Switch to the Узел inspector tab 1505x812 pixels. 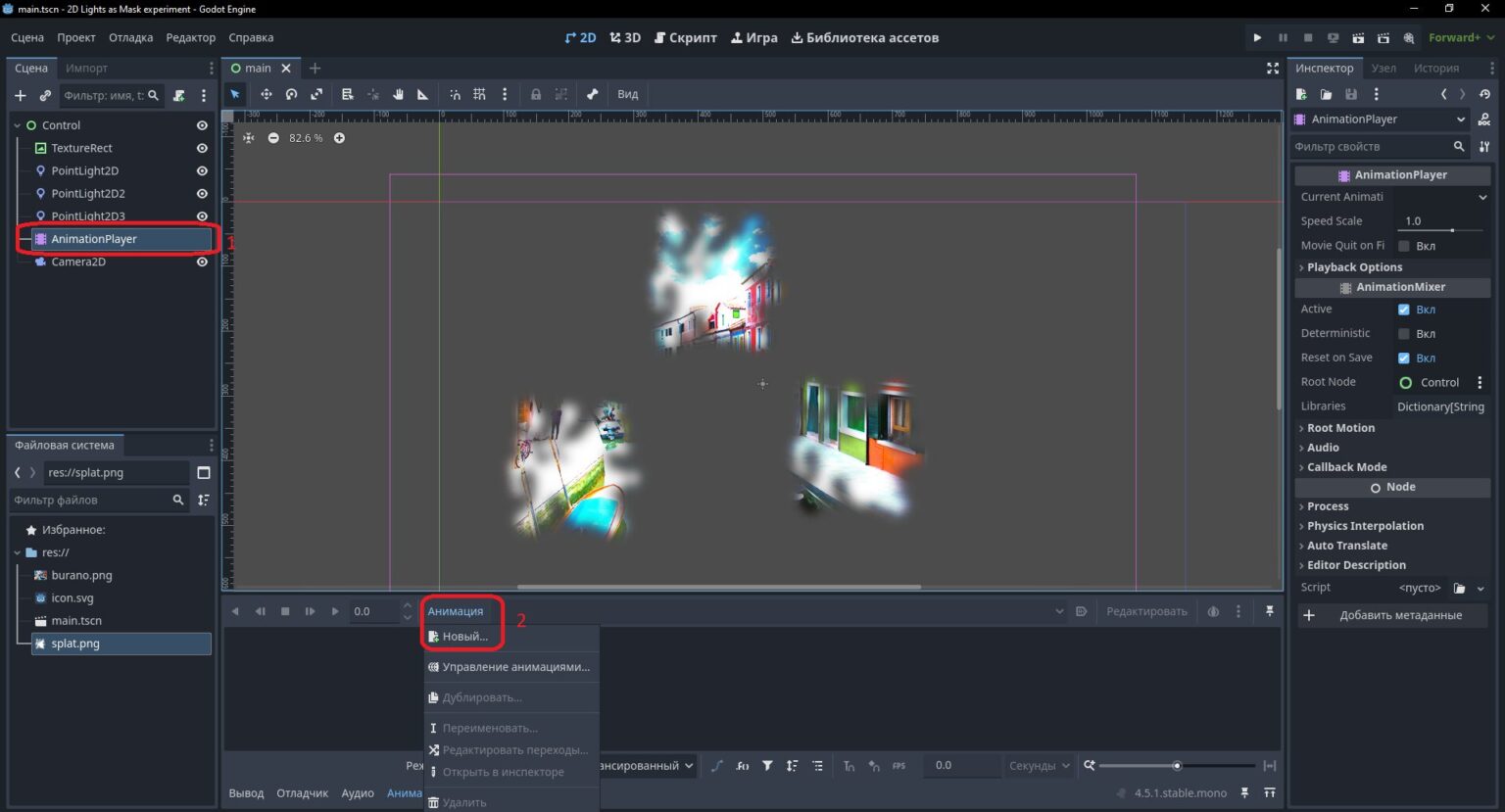(1384, 68)
